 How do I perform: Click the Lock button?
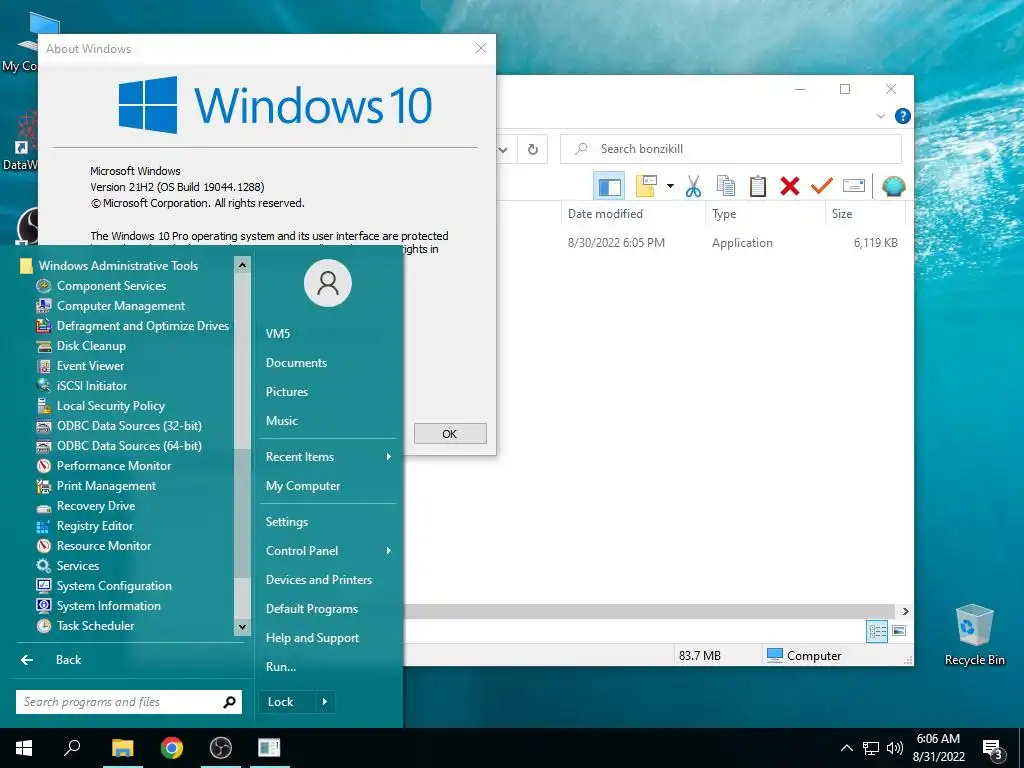[x=287, y=702]
